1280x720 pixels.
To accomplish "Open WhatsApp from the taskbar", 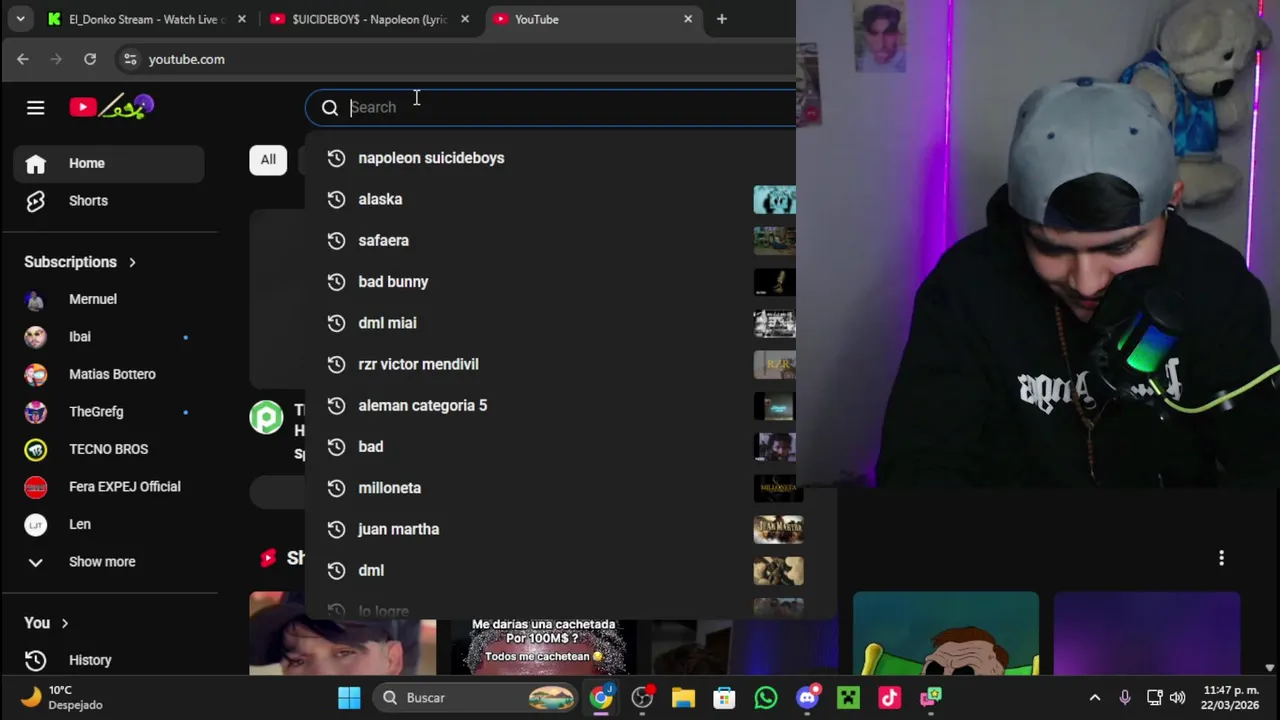I will 766,697.
